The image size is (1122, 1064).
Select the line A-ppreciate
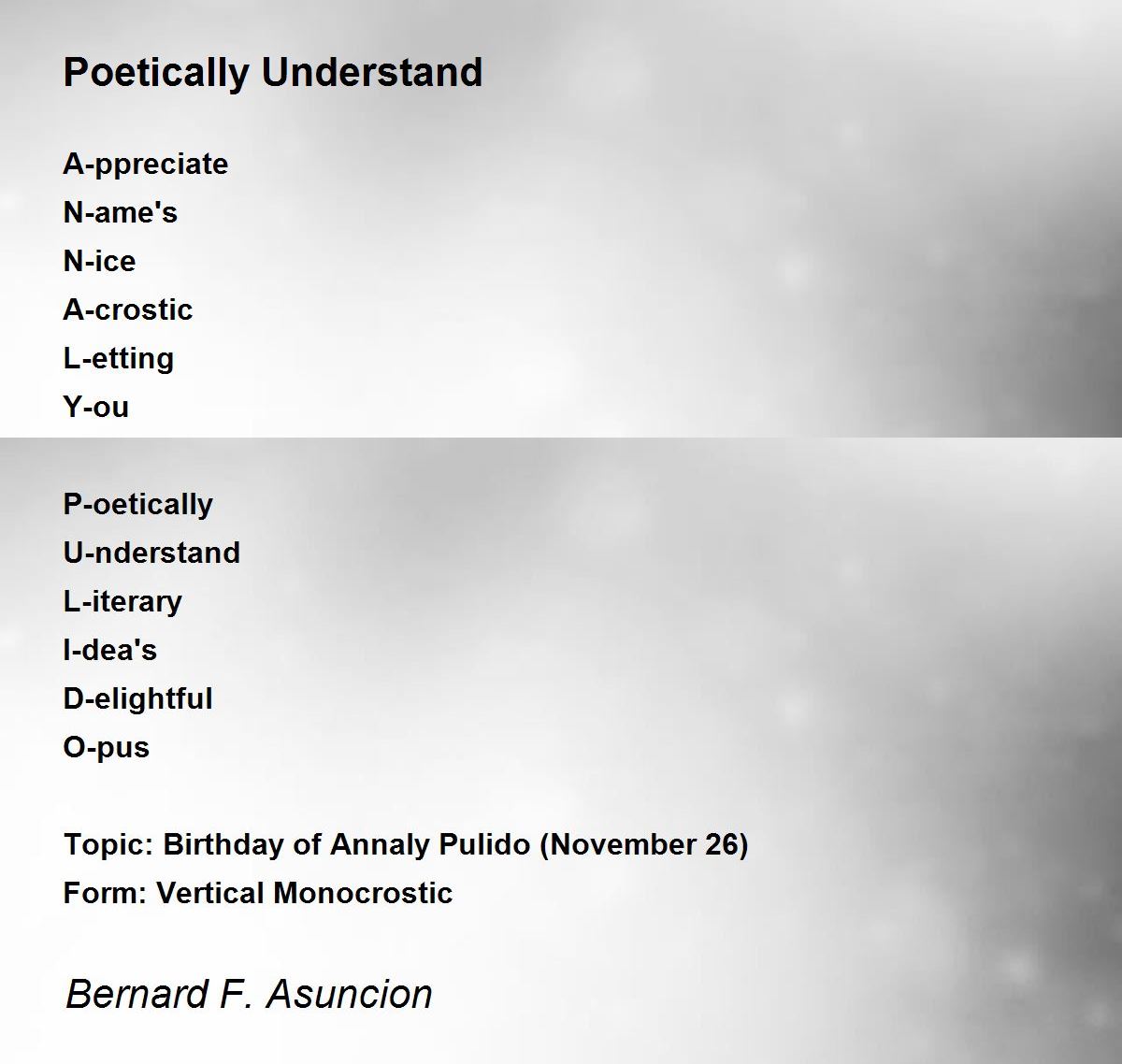pos(146,165)
